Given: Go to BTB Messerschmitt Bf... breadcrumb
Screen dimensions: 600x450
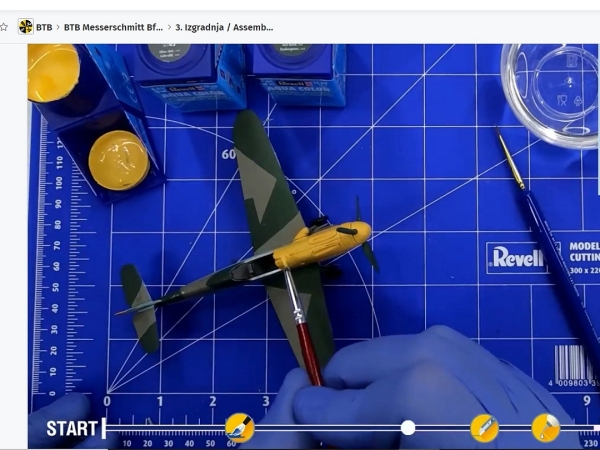Looking at the screenshot, I should point(113,27).
